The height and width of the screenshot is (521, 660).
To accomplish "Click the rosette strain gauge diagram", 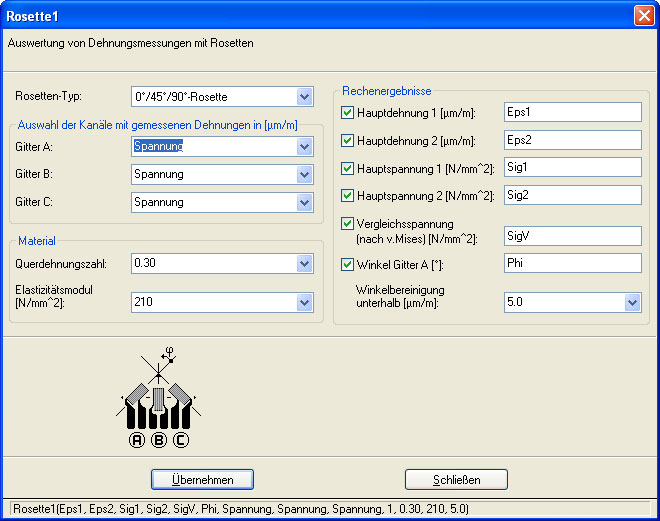I will pos(159,400).
